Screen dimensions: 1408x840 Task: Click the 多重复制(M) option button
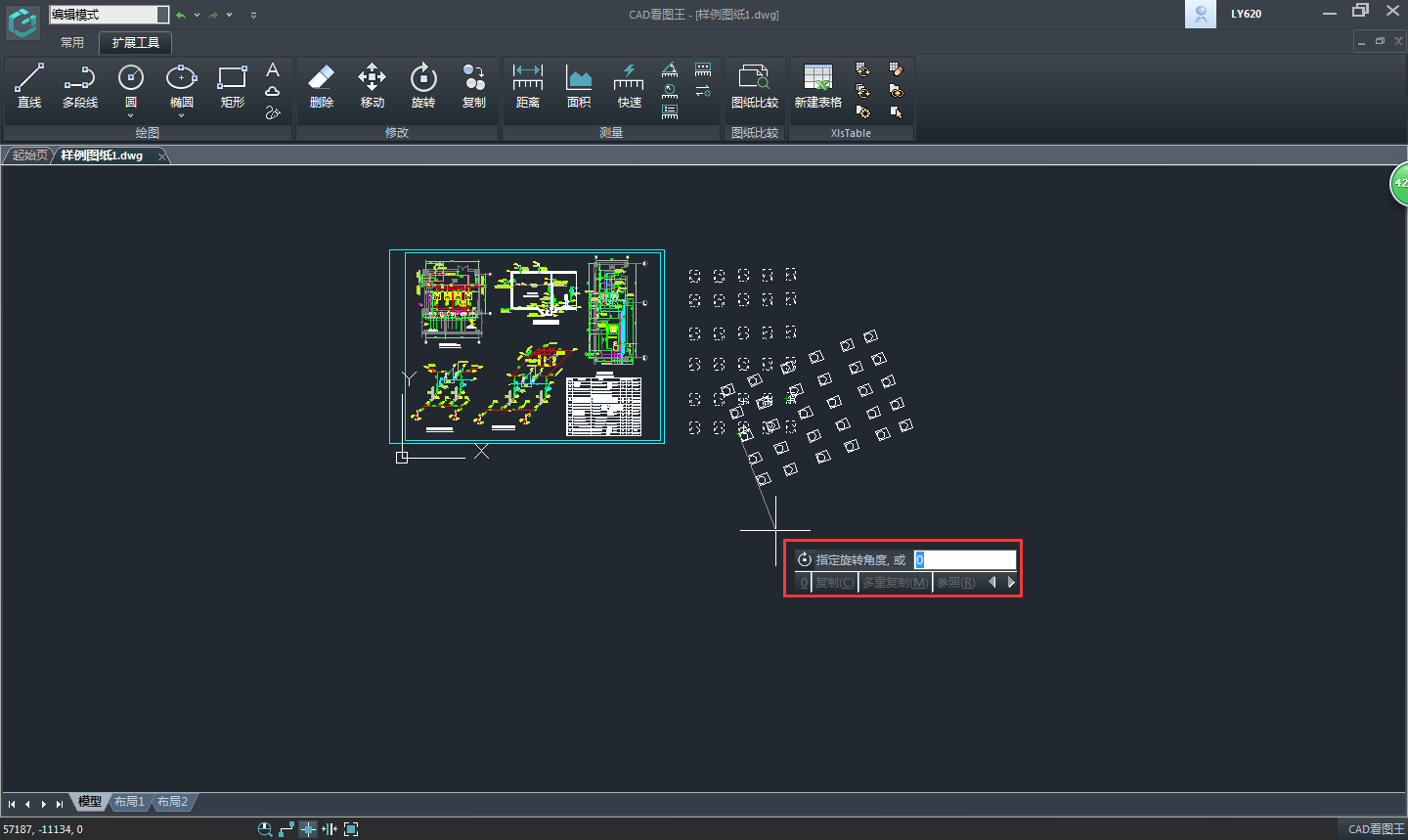click(x=895, y=583)
